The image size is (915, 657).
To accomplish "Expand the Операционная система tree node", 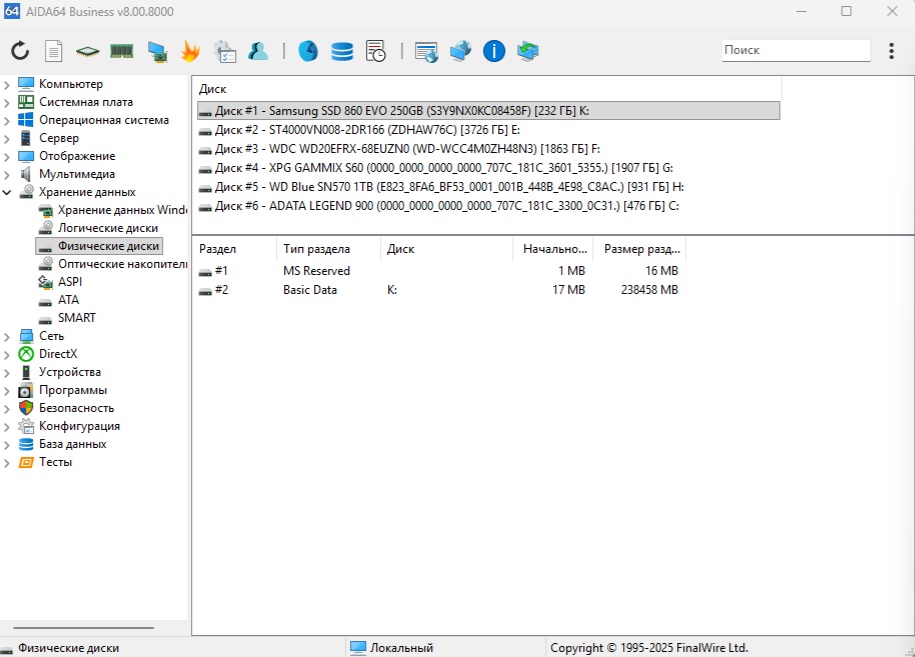I will [x=7, y=121].
